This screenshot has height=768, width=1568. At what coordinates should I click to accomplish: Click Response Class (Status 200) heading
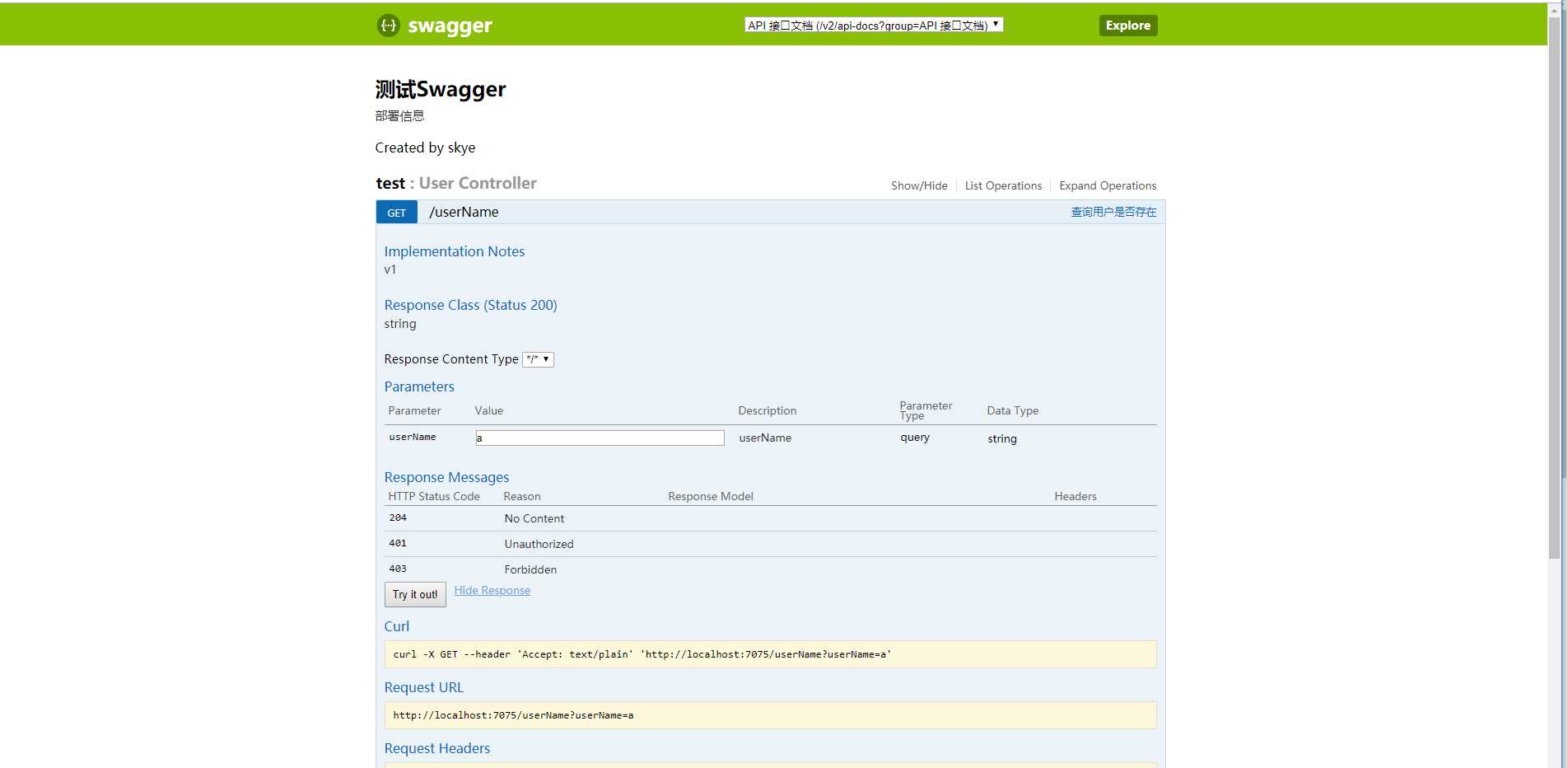(x=470, y=305)
